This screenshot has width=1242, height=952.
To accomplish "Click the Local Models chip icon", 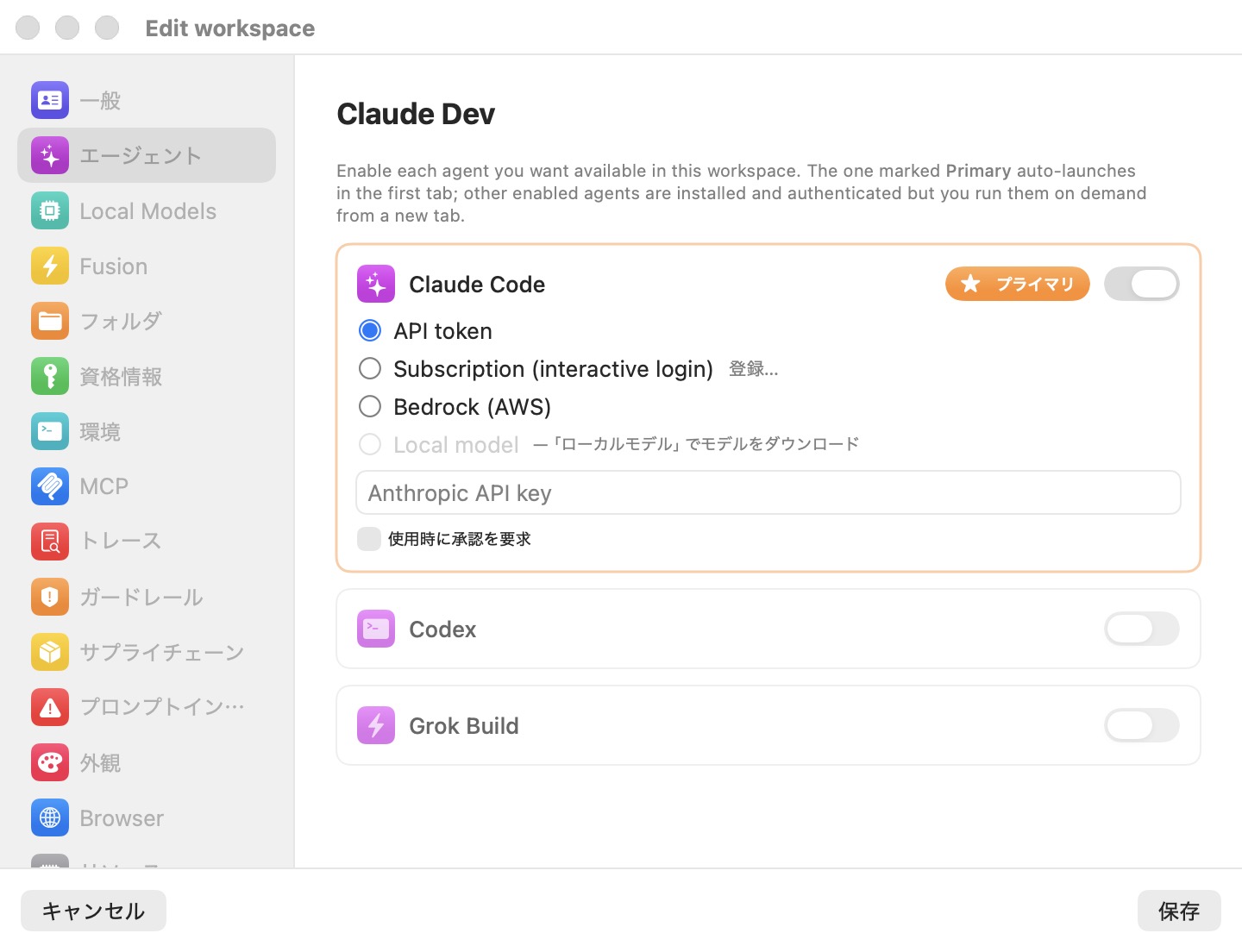I will (x=50, y=210).
